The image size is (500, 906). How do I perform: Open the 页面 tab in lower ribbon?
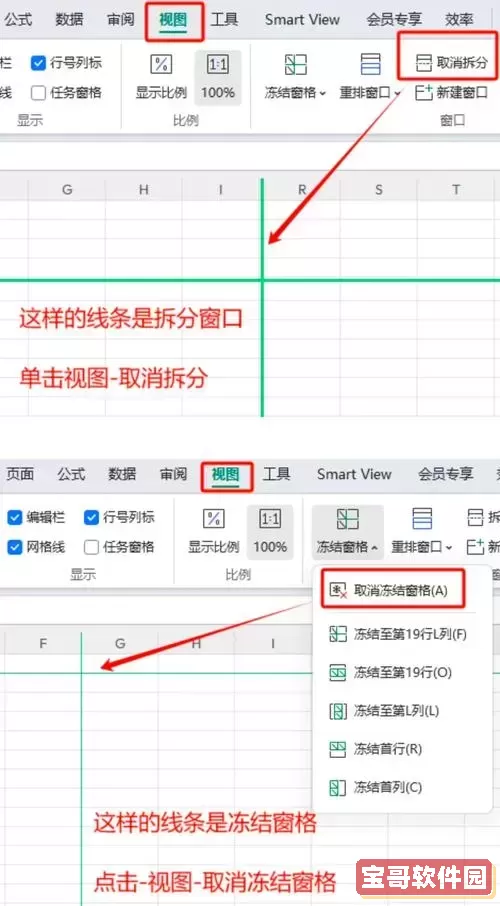tap(20, 474)
